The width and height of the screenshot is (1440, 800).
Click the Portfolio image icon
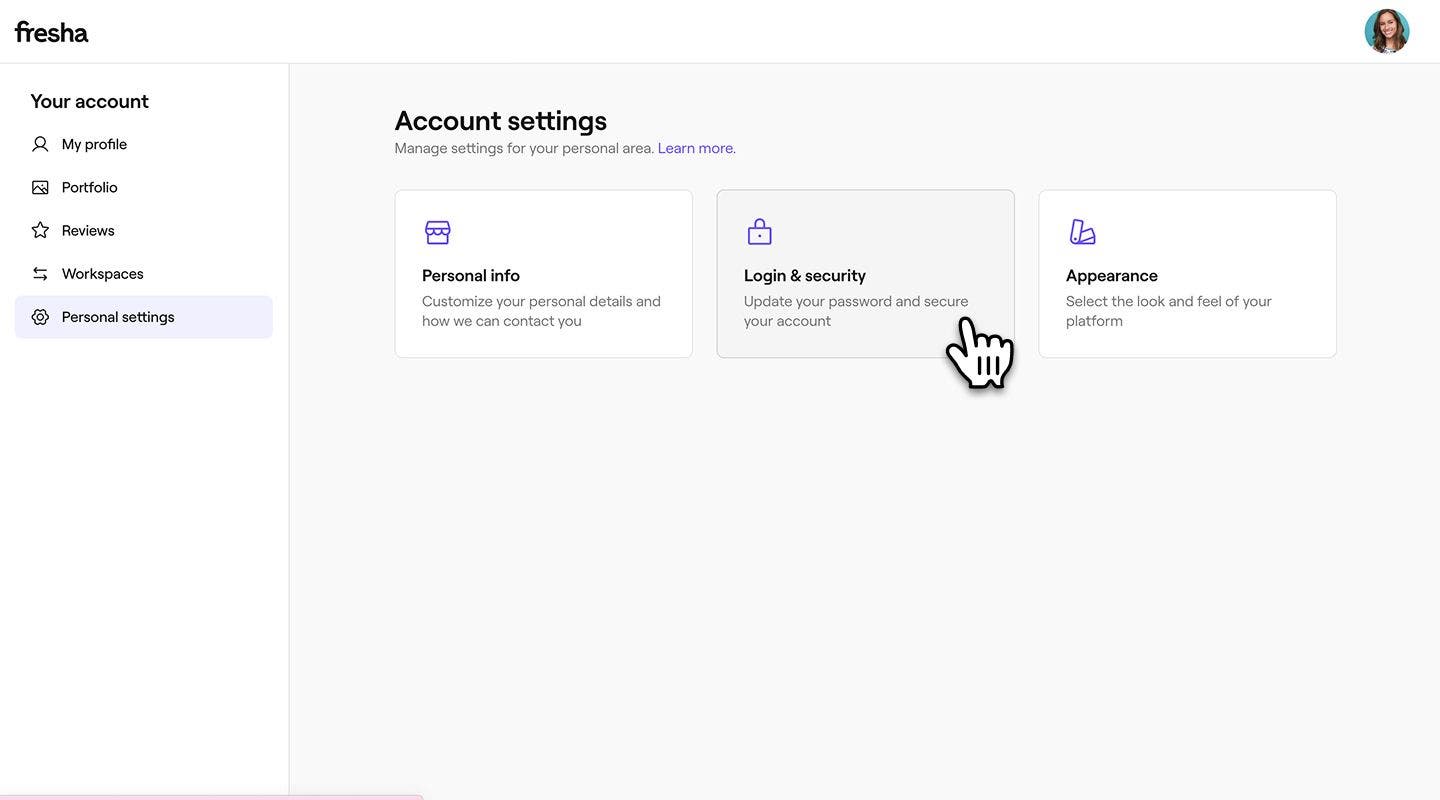40,187
